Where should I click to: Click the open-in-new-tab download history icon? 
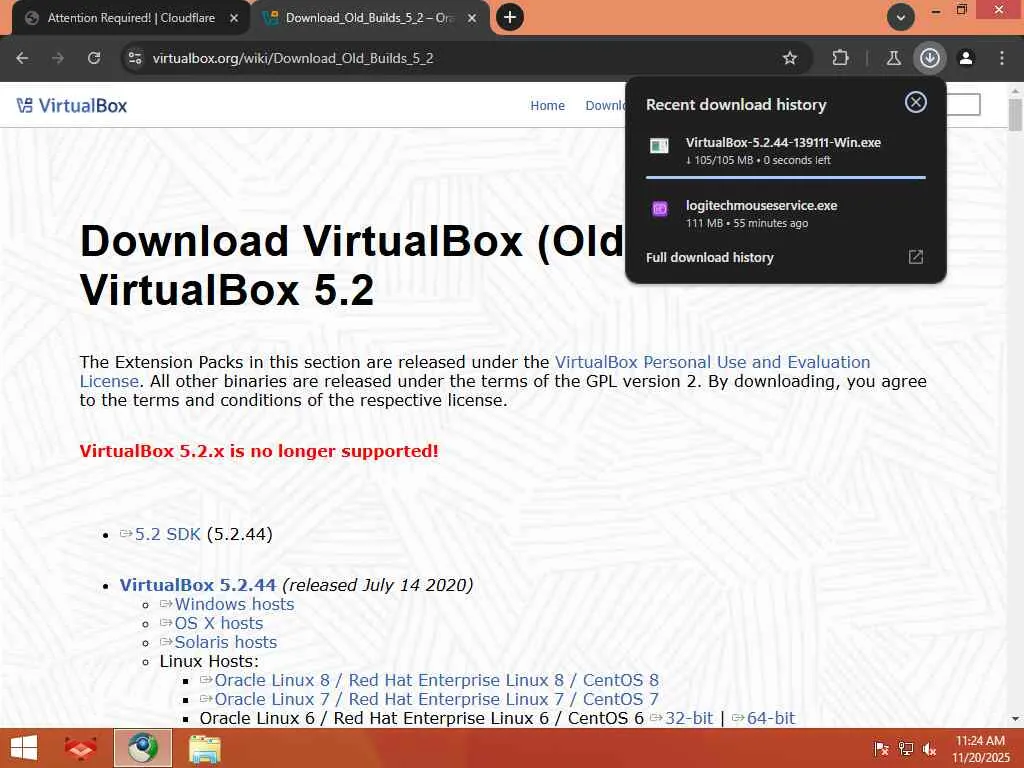(x=916, y=257)
